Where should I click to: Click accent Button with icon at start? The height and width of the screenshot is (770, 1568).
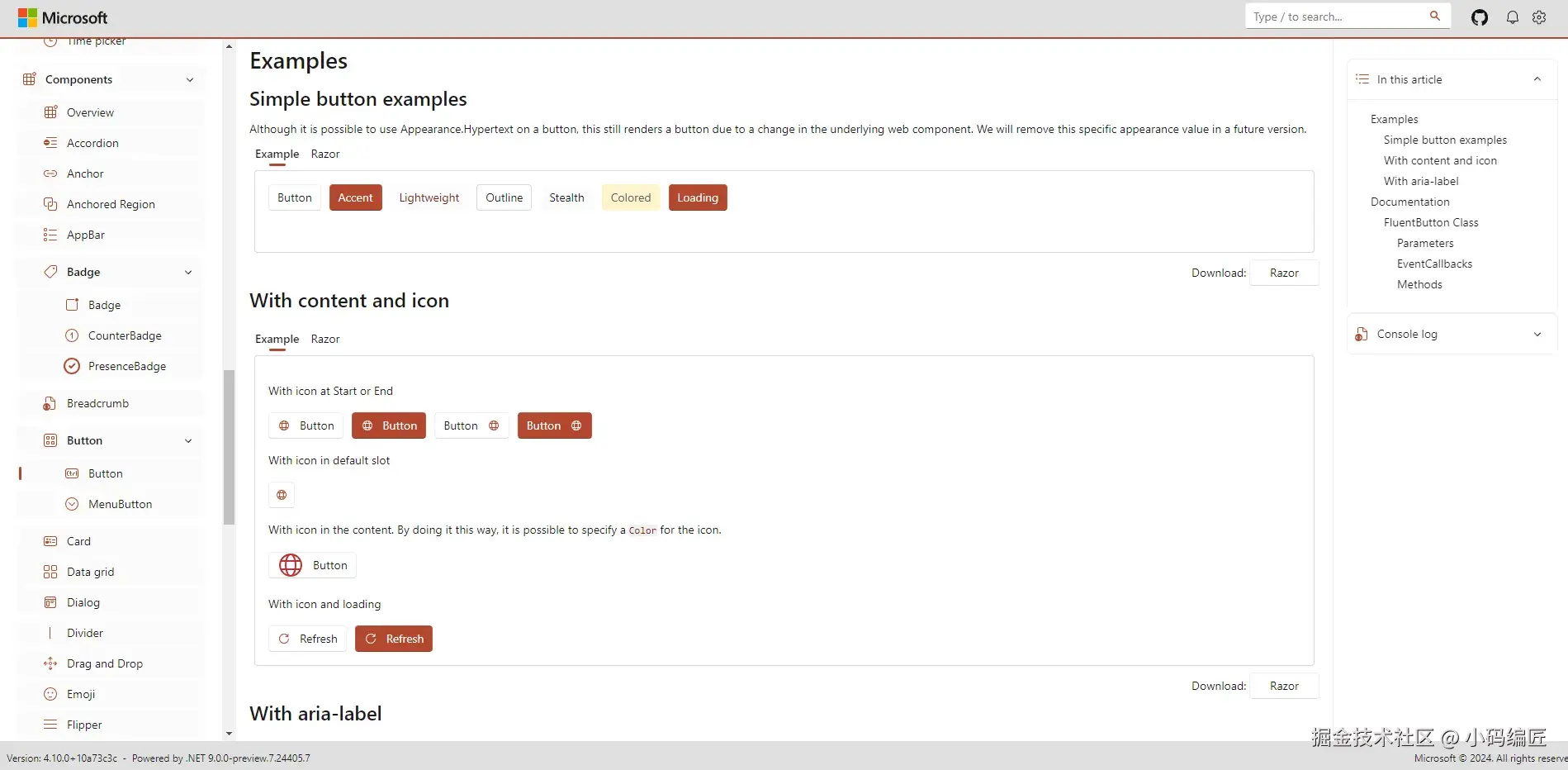pos(389,425)
